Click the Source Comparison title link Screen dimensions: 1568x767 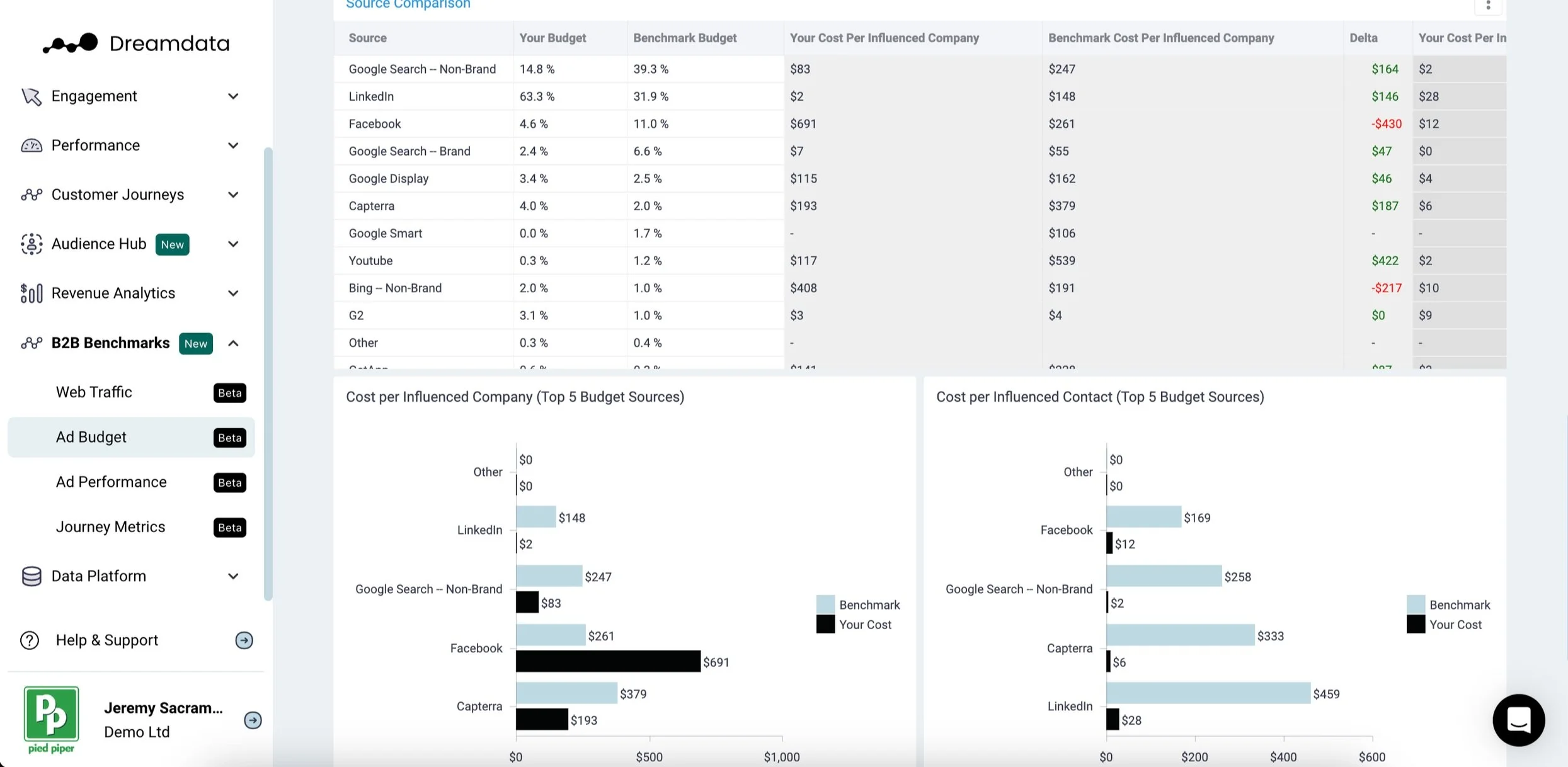click(408, 5)
